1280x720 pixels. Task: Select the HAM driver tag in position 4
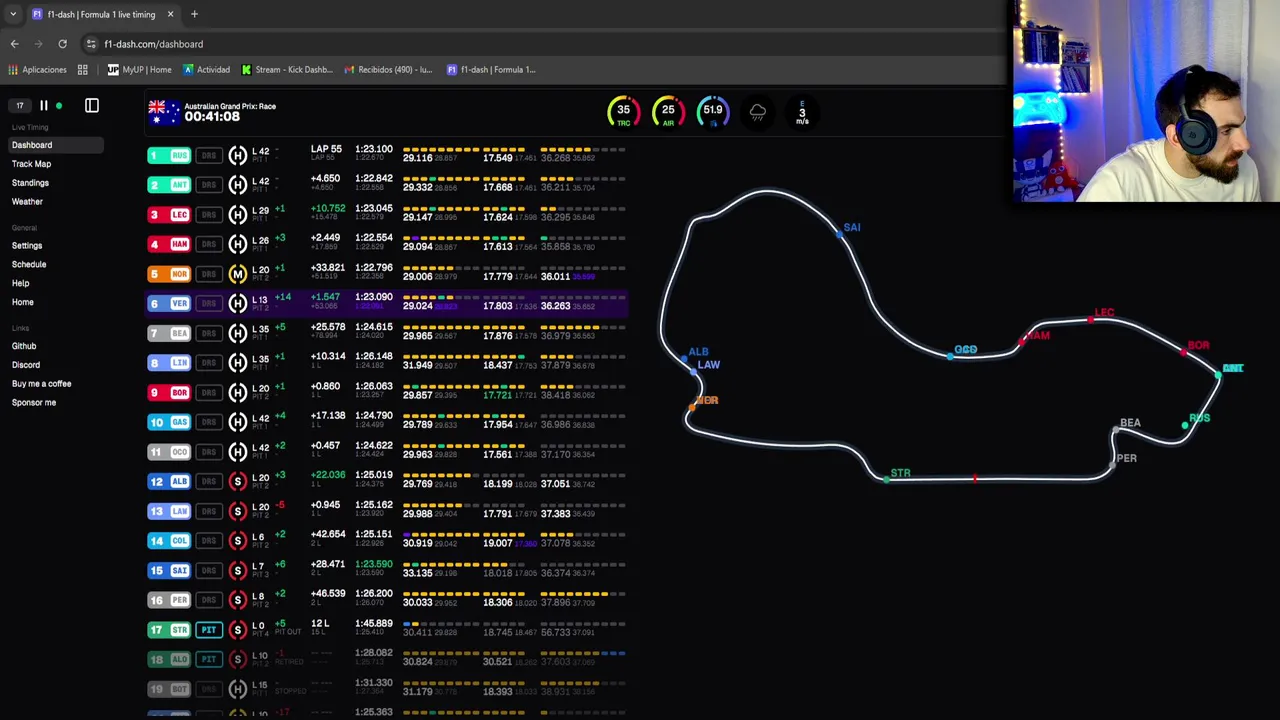(169, 244)
